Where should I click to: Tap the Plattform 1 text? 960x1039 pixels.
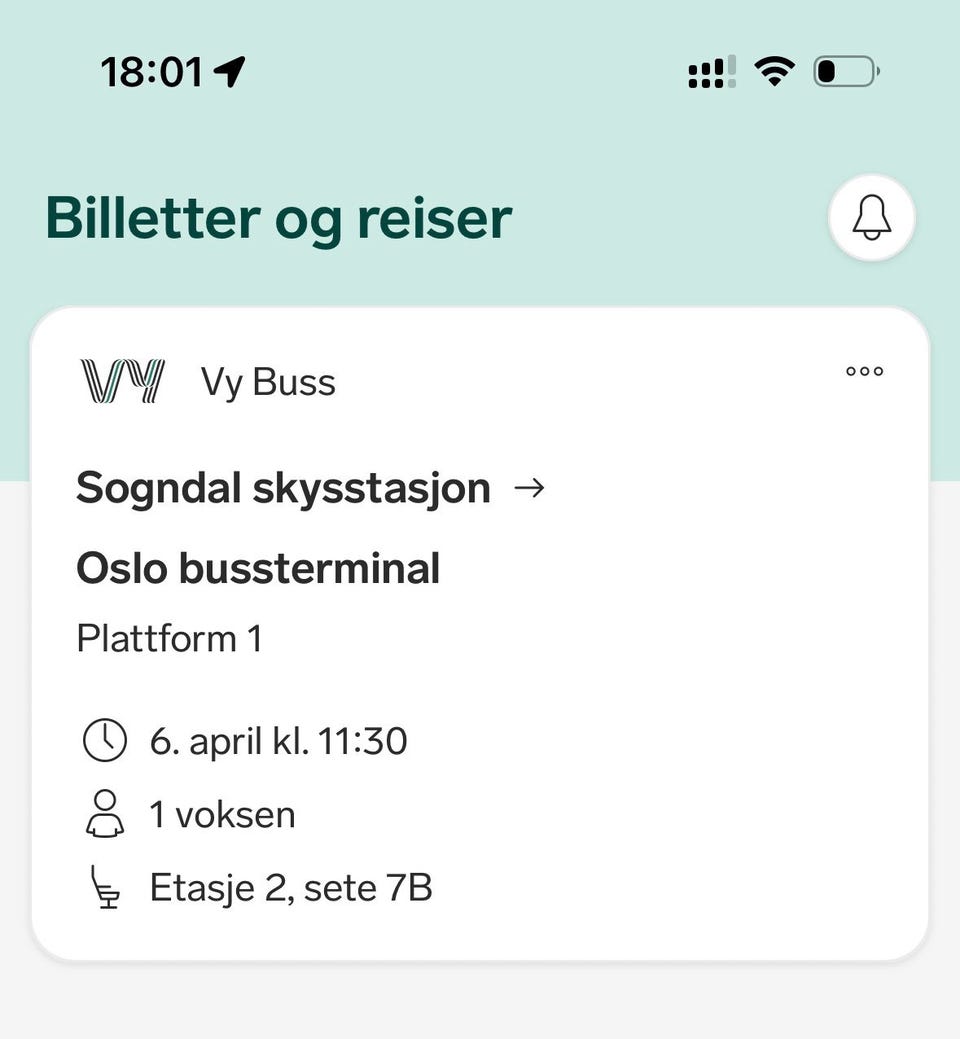170,638
